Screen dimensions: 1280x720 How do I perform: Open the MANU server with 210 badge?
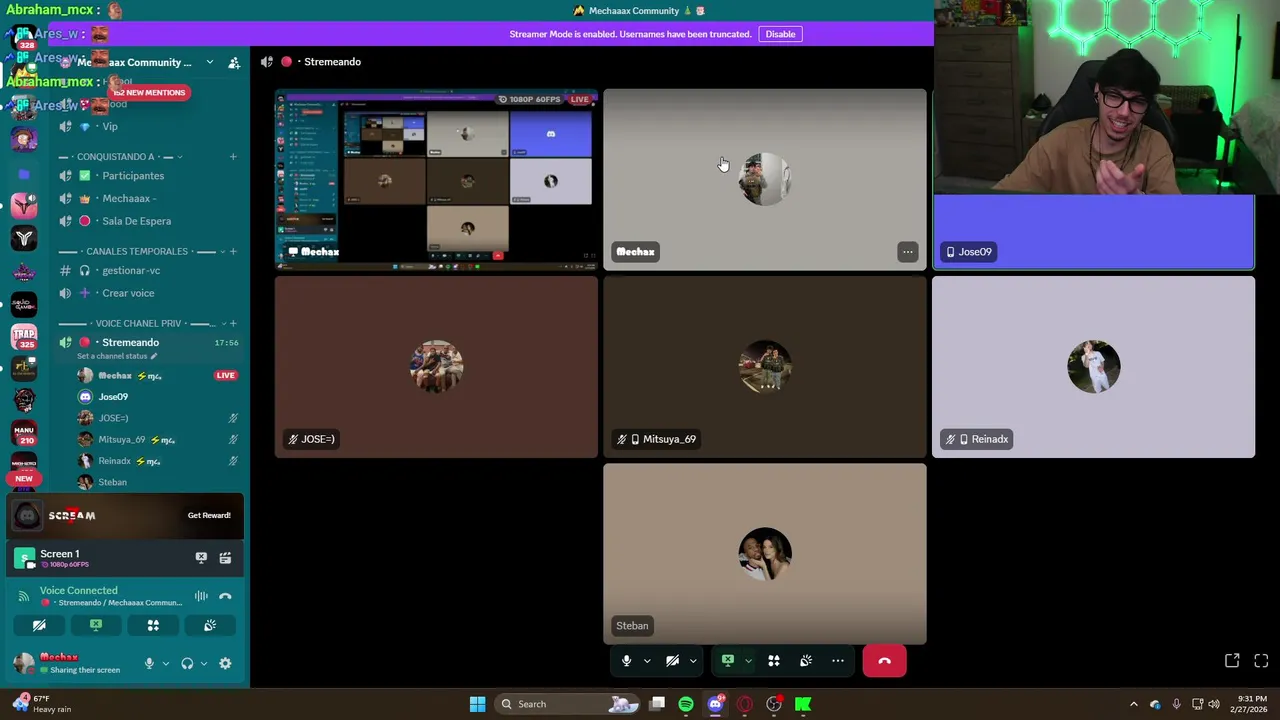tap(24, 433)
